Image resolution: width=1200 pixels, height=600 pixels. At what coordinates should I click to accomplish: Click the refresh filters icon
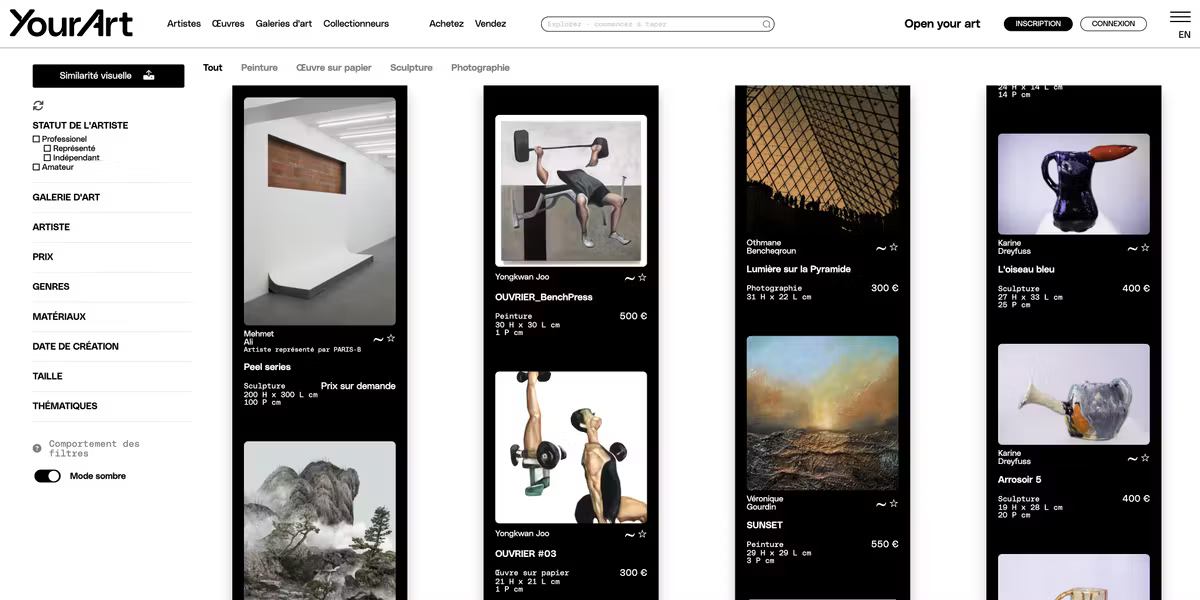coord(38,105)
